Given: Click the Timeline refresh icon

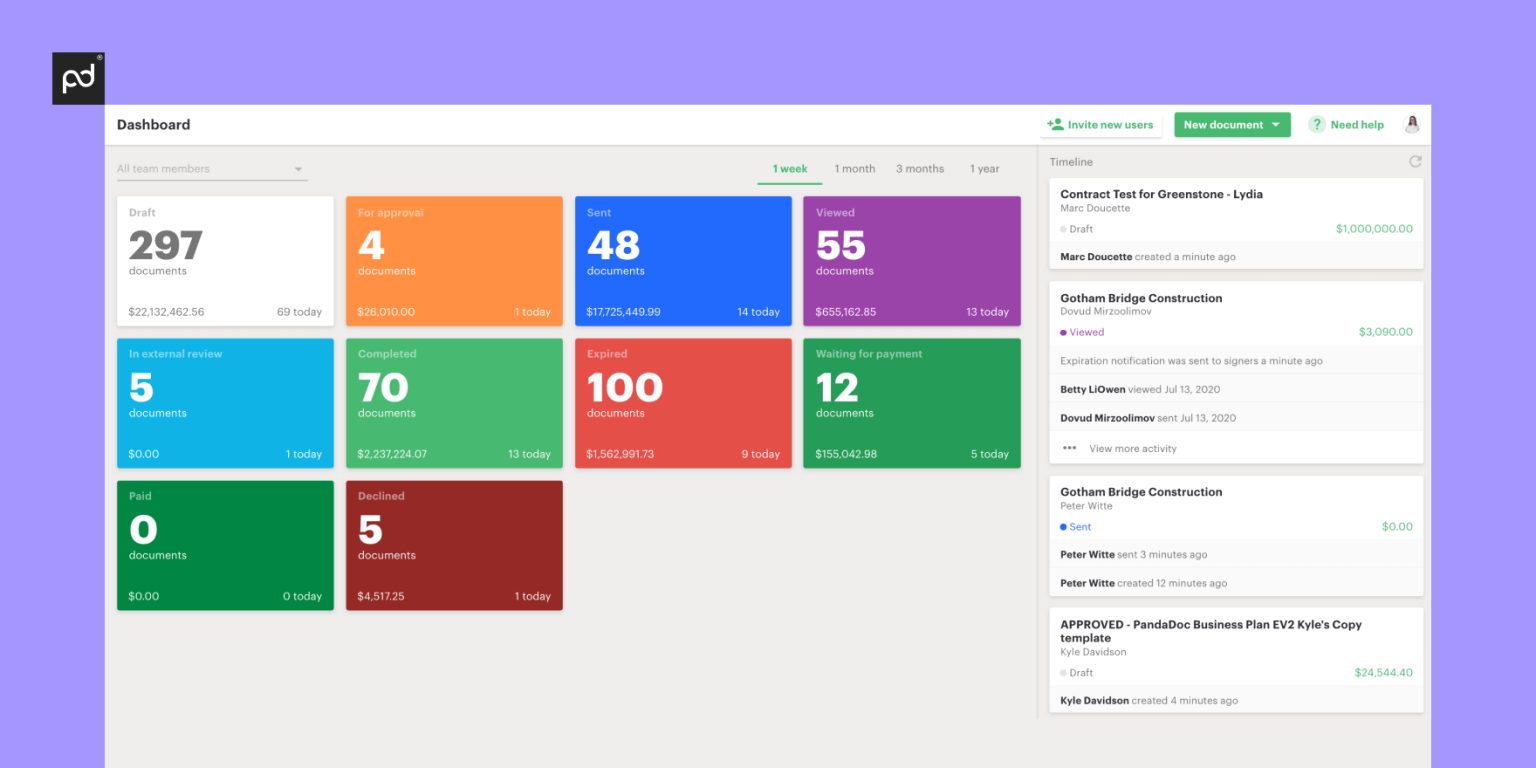Looking at the screenshot, I should [1415, 161].
